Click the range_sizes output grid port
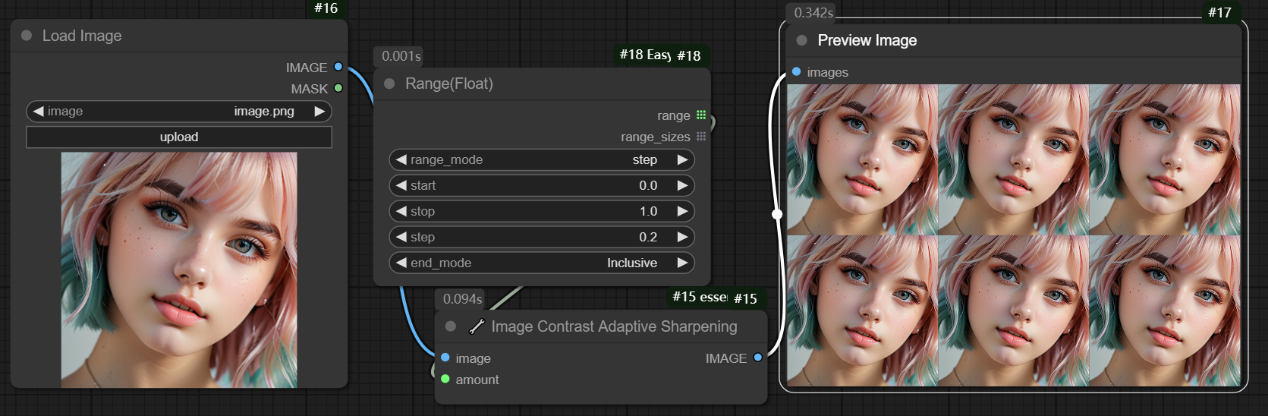The height and width of the screenshot is (416, 1268). tap(701, 136)
